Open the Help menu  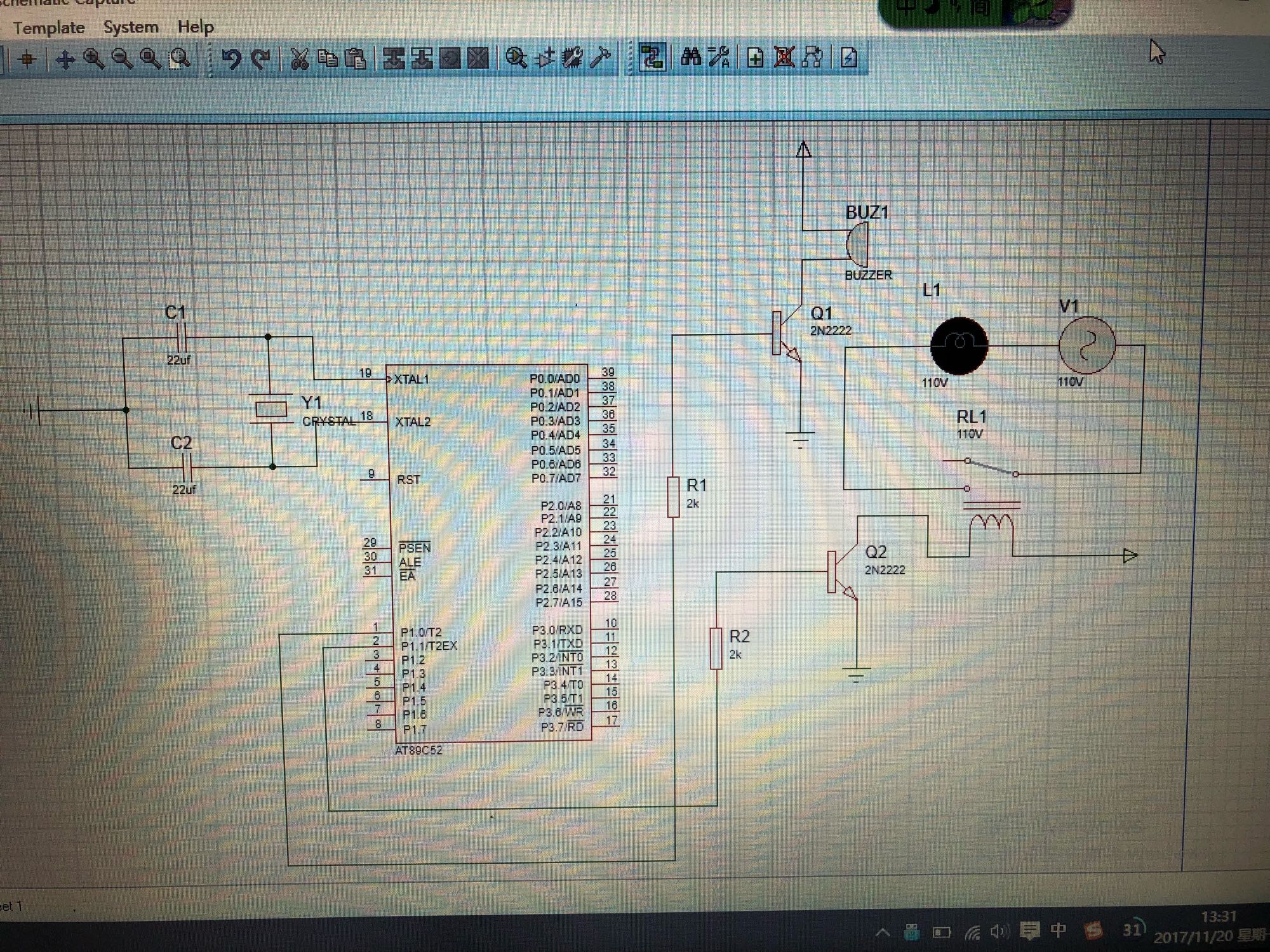coord(196,27)
